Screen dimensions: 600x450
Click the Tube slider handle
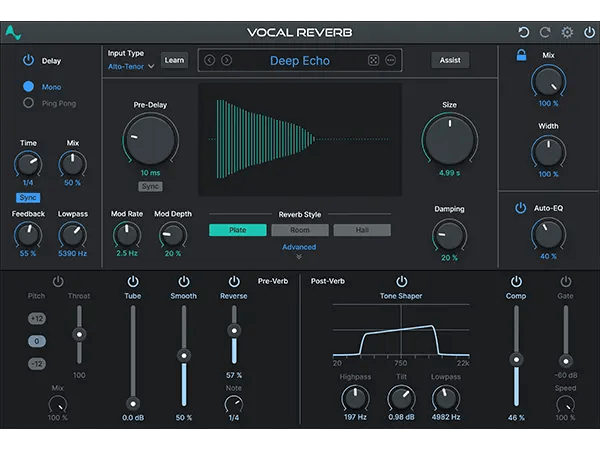tap(133, 404)
